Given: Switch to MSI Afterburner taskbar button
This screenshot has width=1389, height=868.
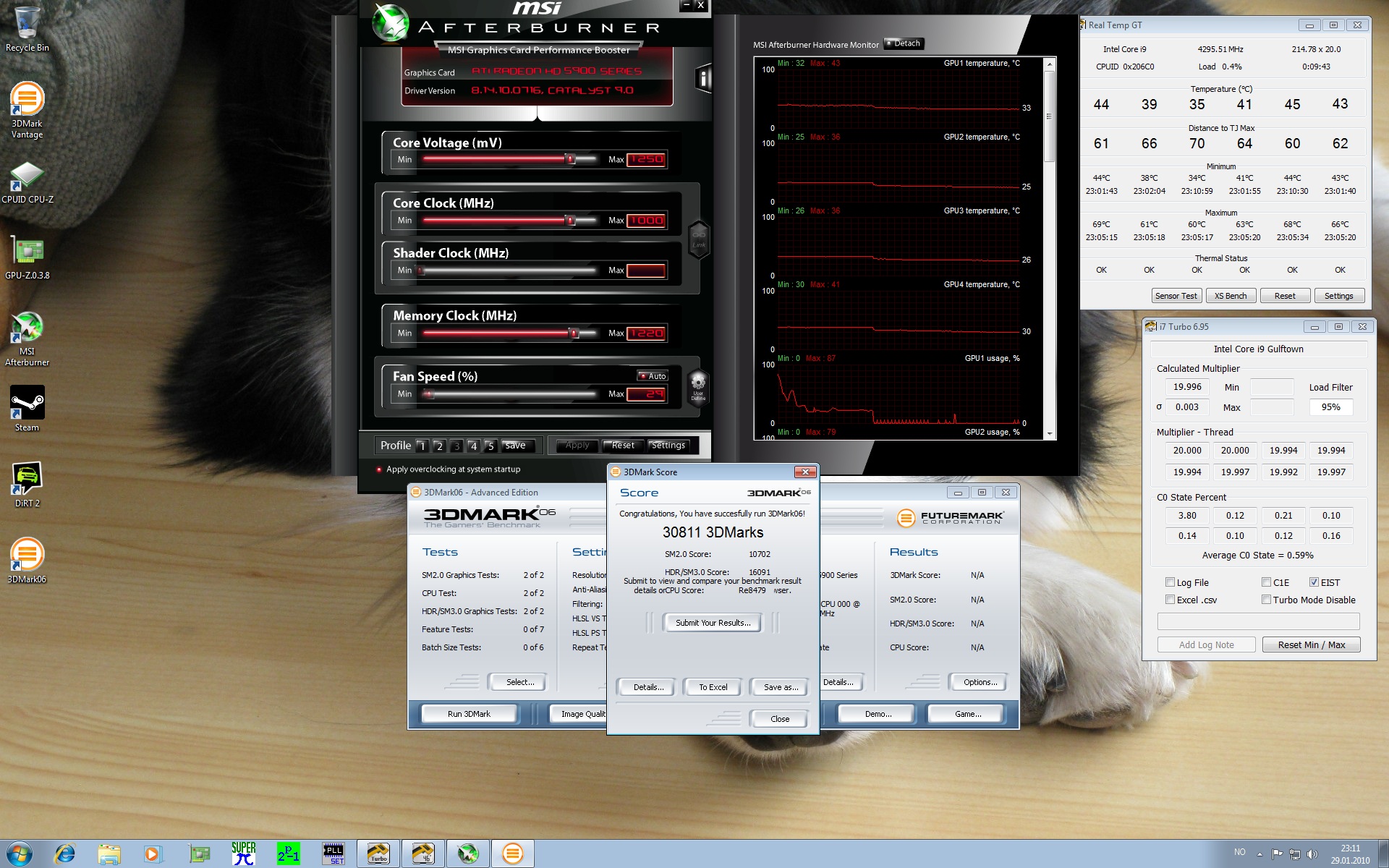Looking at the screenshot, I should [468, 854].
